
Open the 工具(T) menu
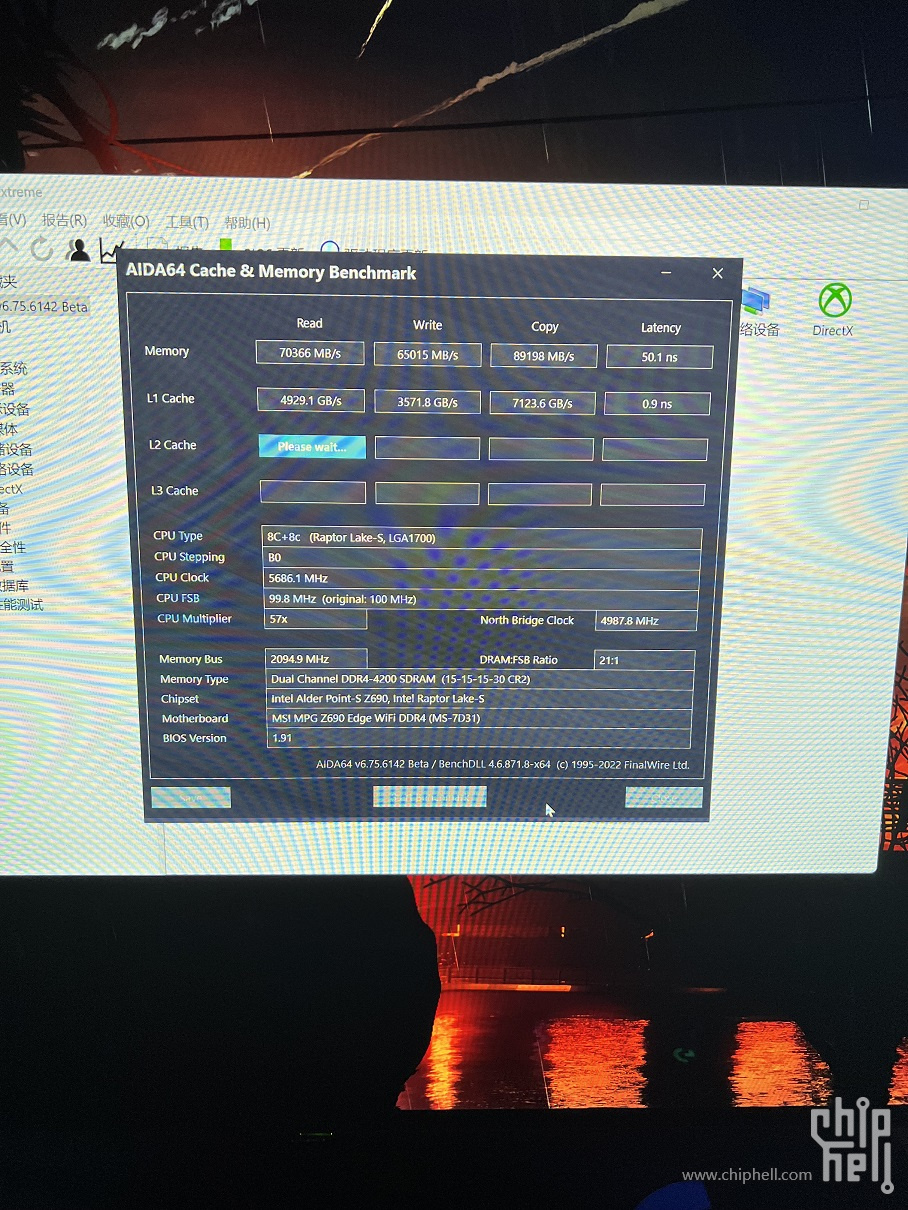pos(187,222)
